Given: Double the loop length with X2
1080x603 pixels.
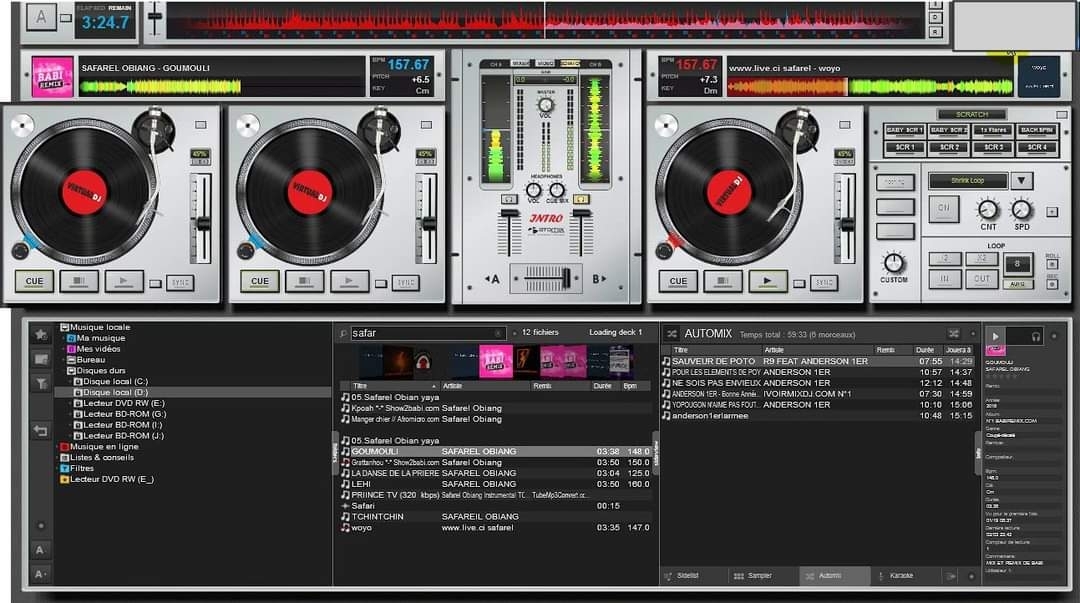Looking at the screenshot, I should tap(982, 258).
